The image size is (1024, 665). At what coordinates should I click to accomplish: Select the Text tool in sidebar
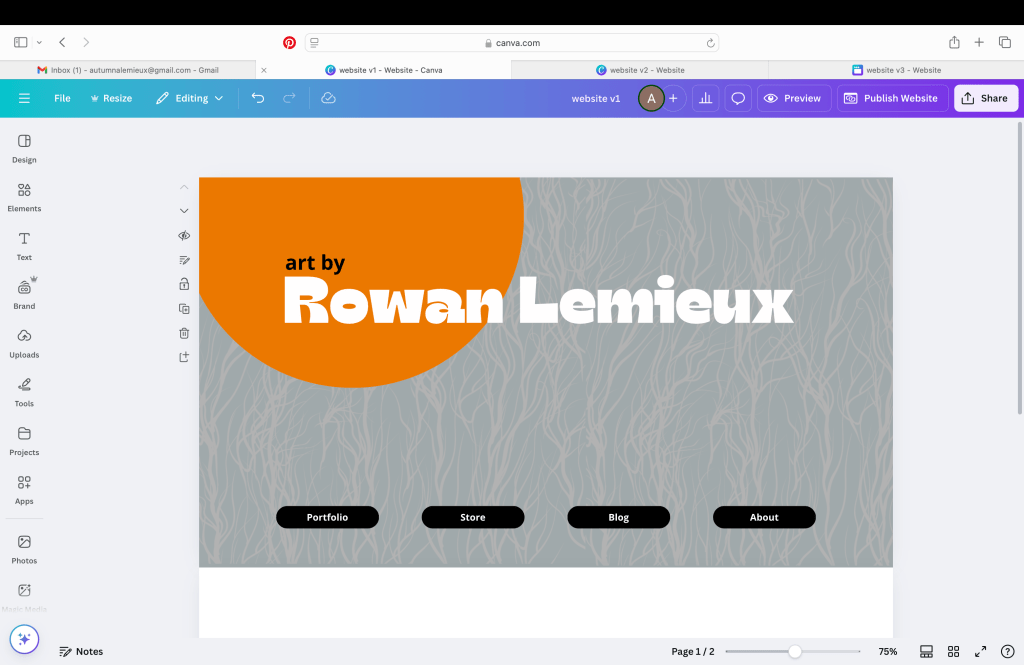(24, 245)
